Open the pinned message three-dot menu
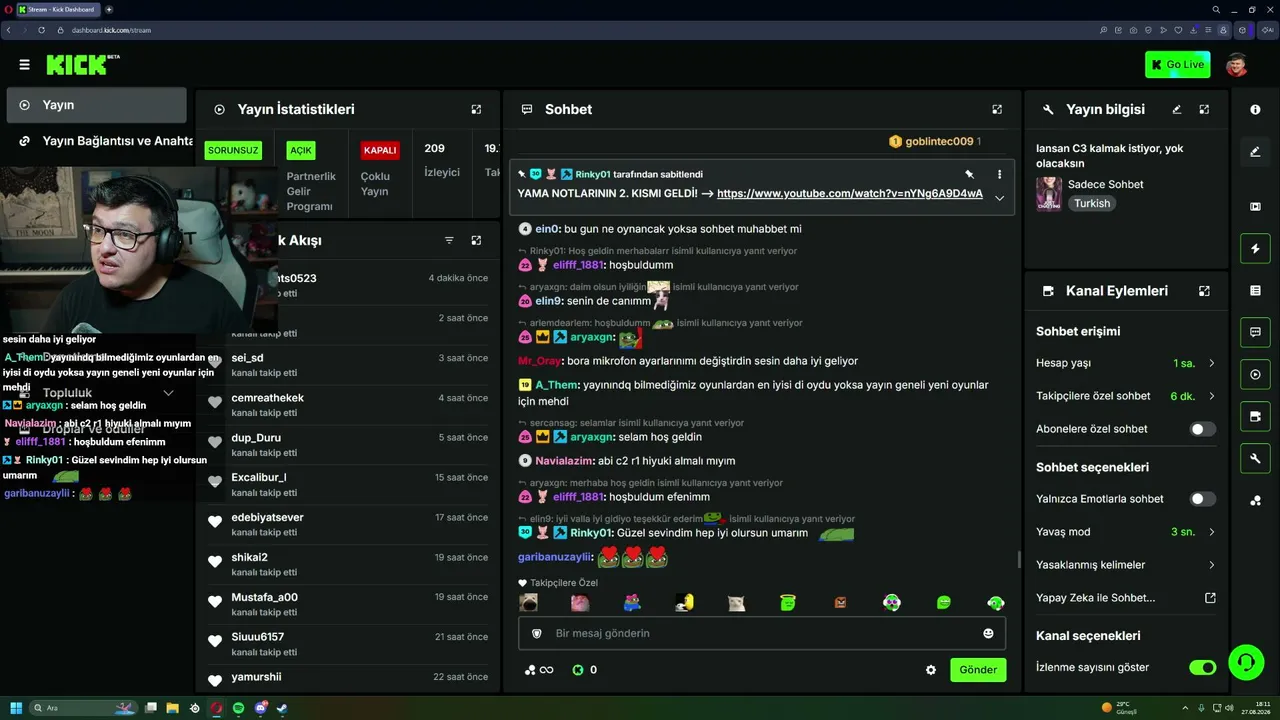This screenshot has height=720, width=1280. pos(999,174)
